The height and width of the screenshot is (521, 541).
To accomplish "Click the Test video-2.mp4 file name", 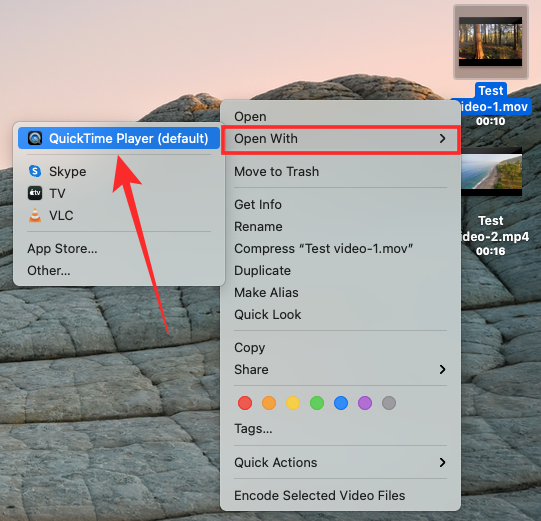I will point(494,228).
